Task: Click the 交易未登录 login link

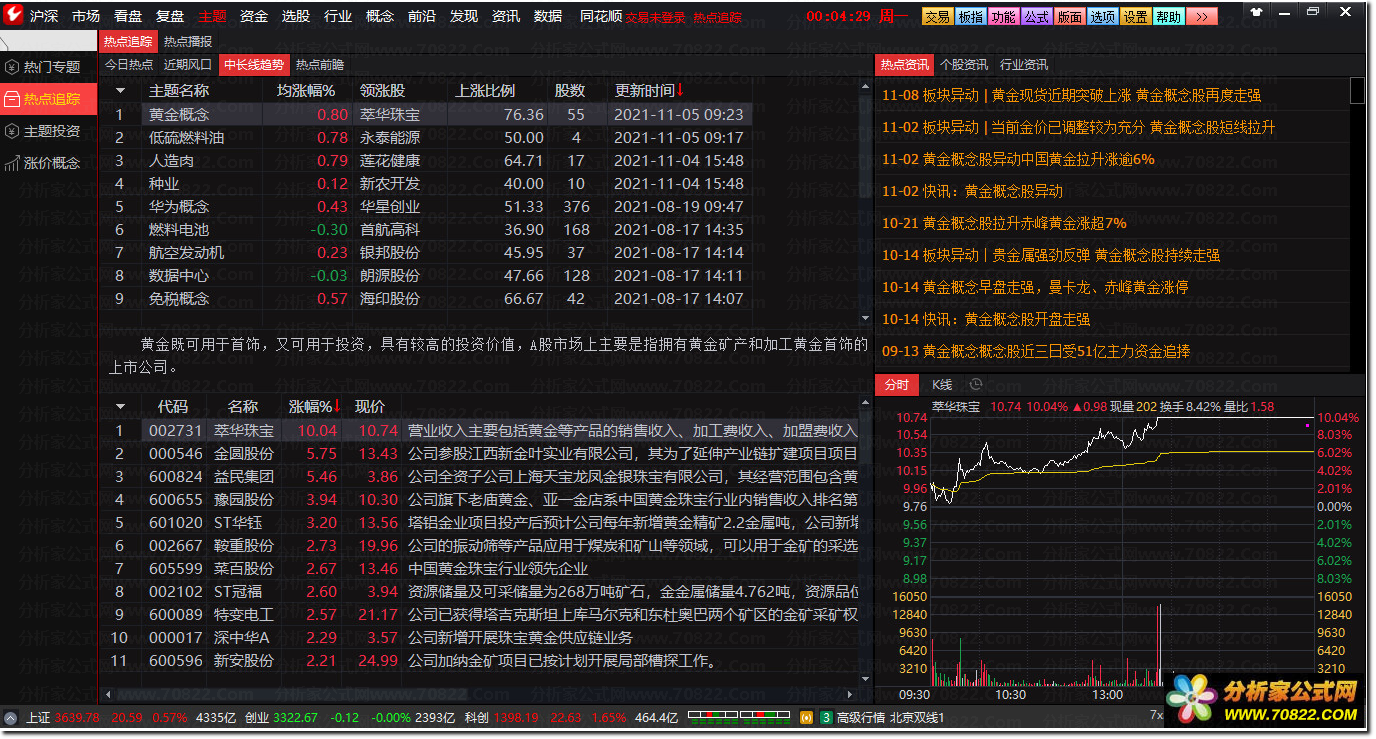Action: coord(655,18)
